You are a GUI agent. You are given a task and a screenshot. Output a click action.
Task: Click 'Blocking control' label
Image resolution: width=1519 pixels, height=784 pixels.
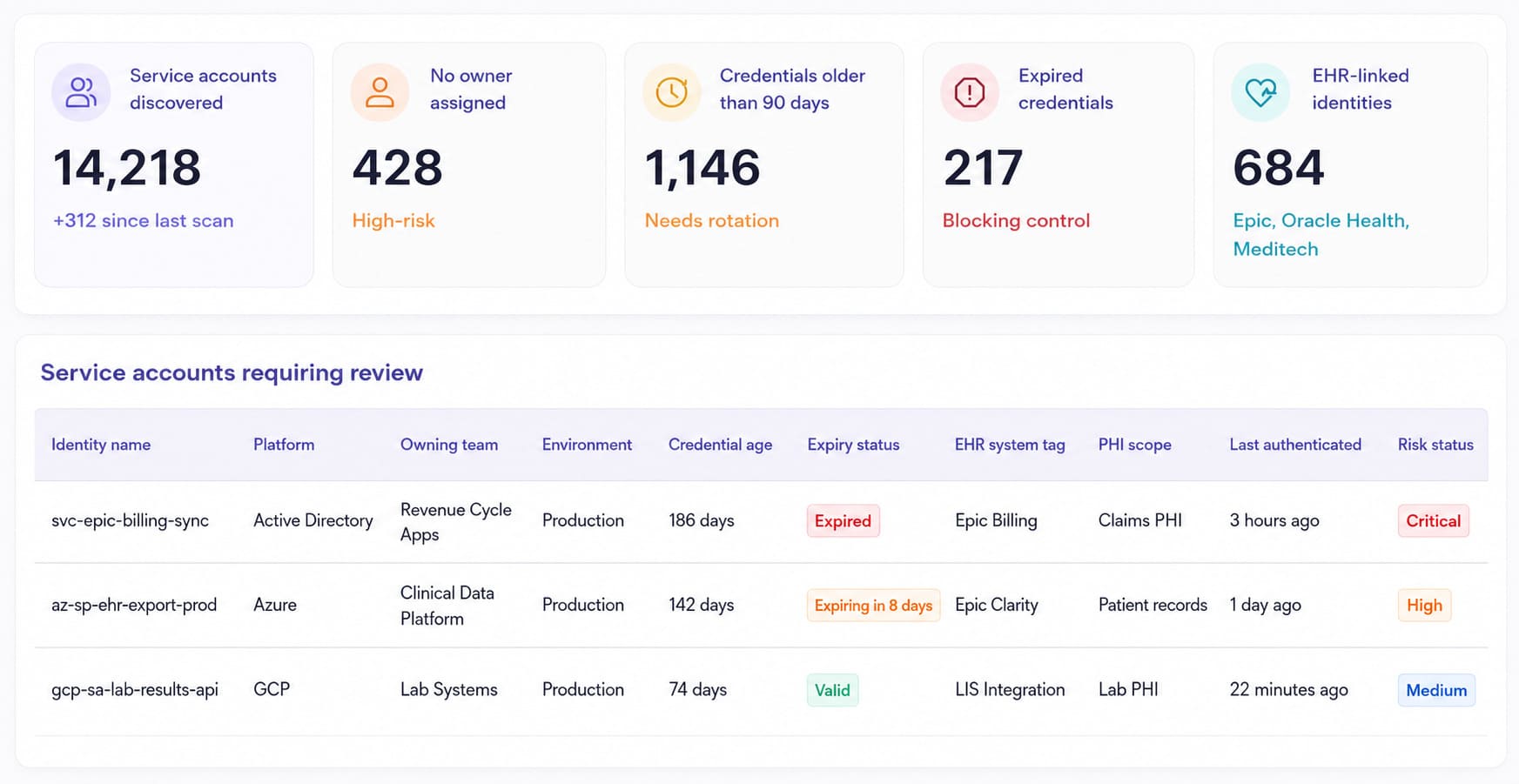pos(1016,221)
